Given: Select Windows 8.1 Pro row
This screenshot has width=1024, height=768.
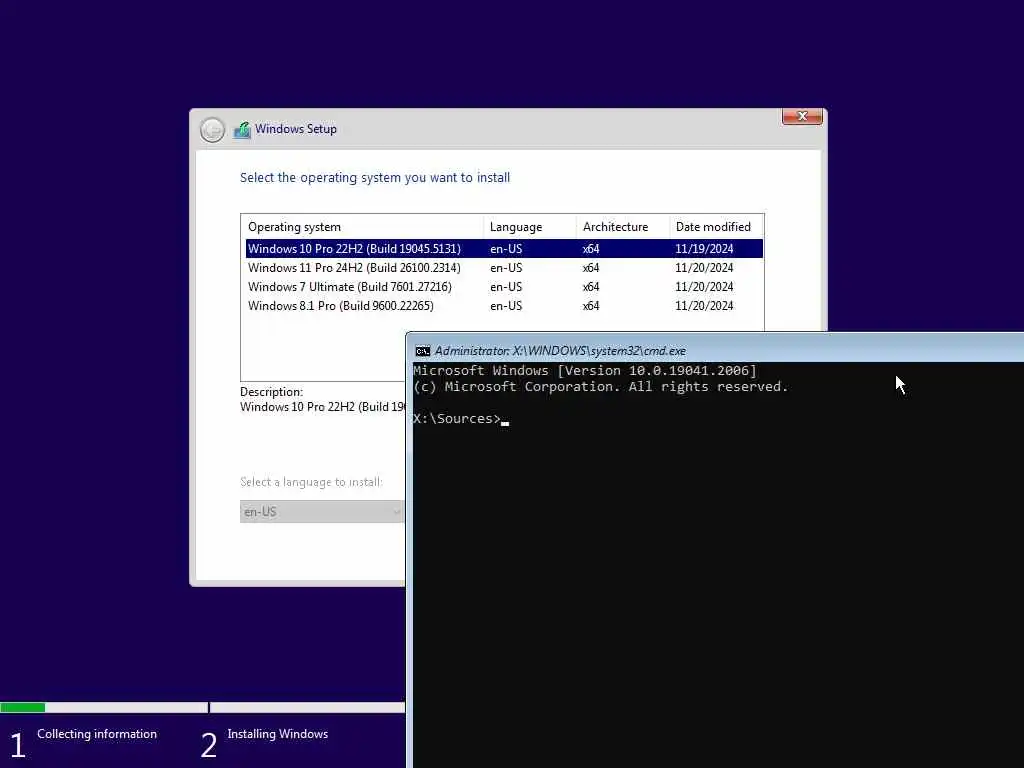Looking at the screenshot, I should tap(504, 306).
